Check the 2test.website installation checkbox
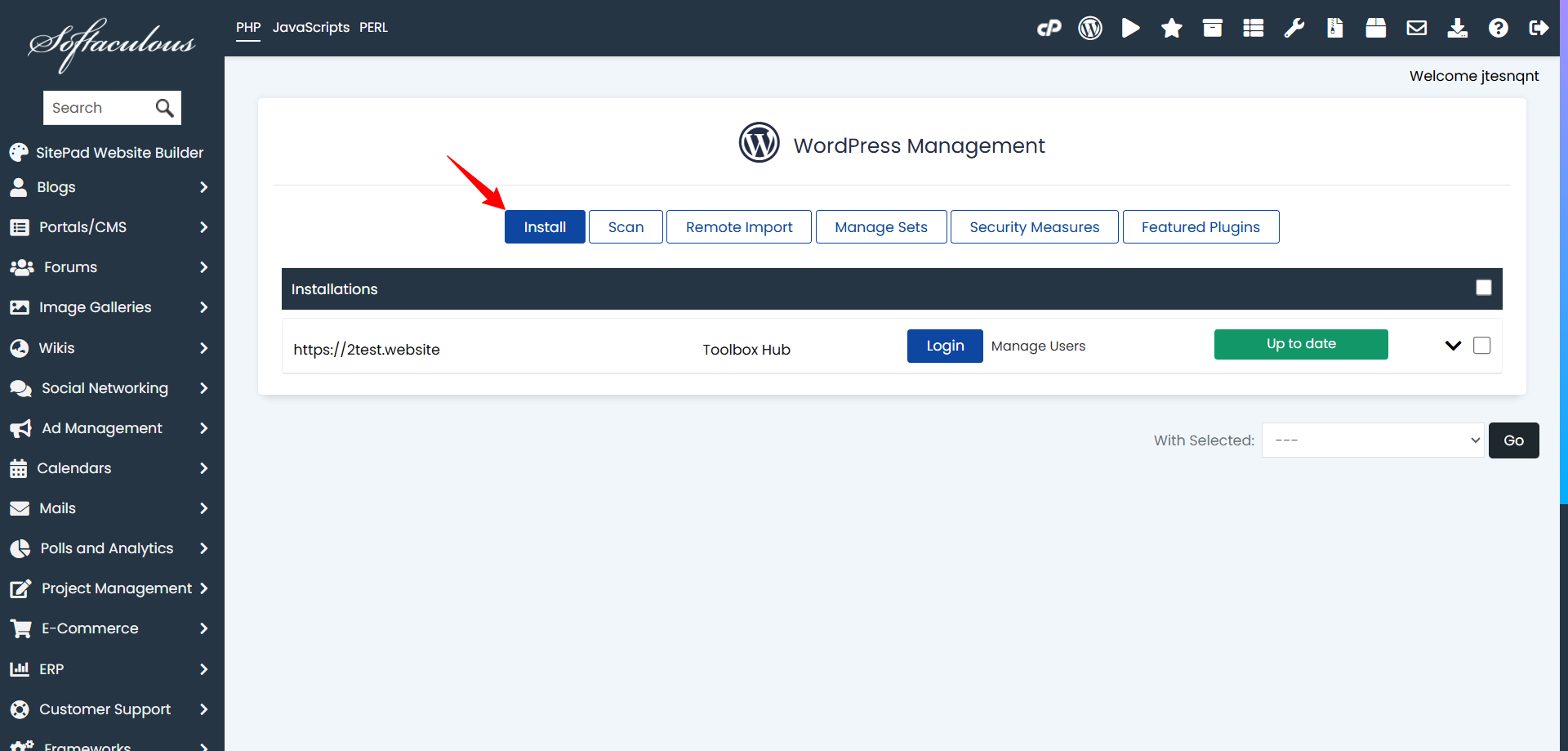 point(1482,346)
